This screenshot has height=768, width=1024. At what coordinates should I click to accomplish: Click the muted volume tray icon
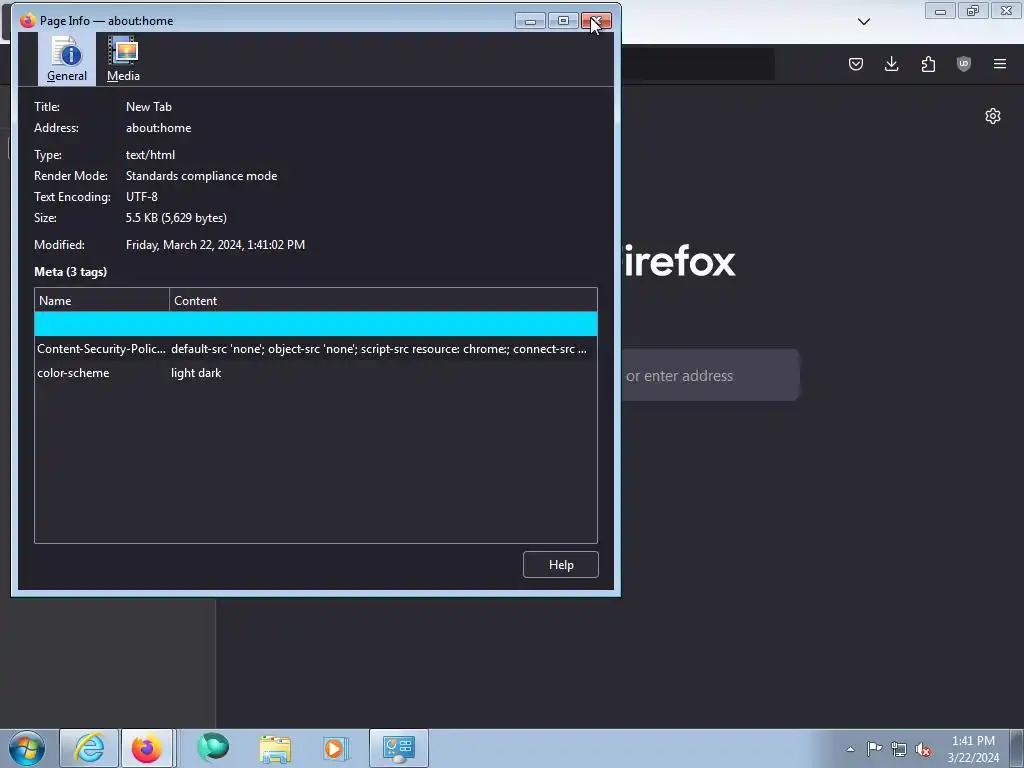pyautogui.click(x=923, y=749)
